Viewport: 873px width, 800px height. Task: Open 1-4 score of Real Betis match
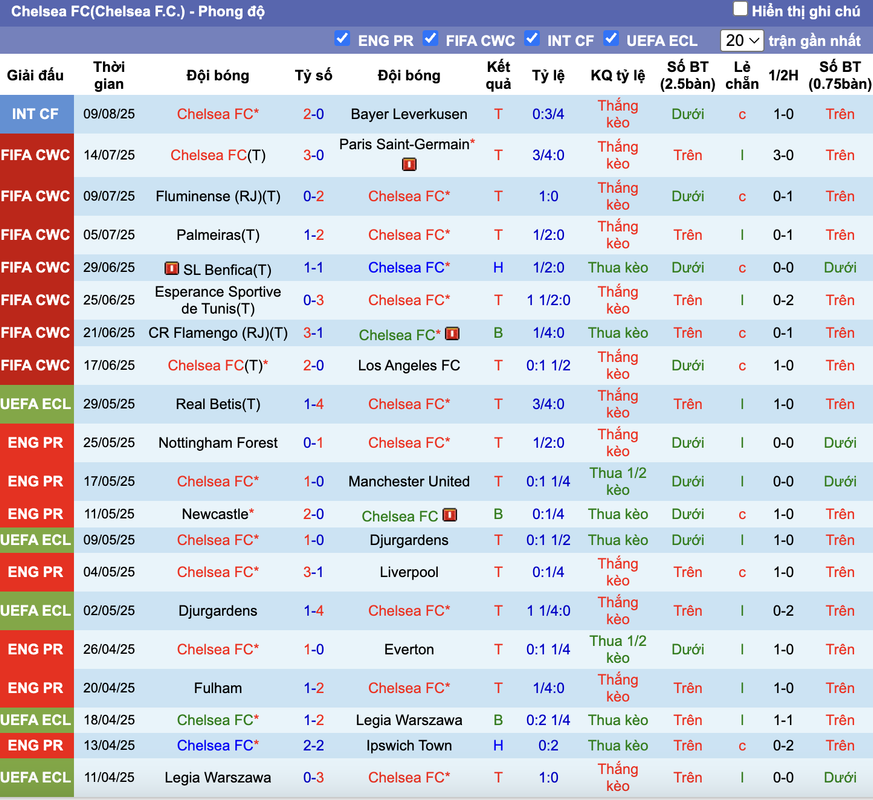click(x=313, y=404)
